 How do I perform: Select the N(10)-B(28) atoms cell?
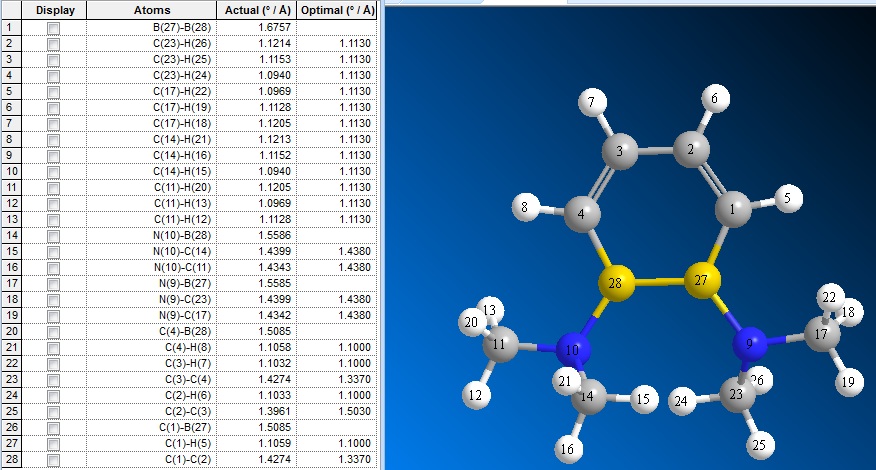pyautogui.click(x=151, y=235)
